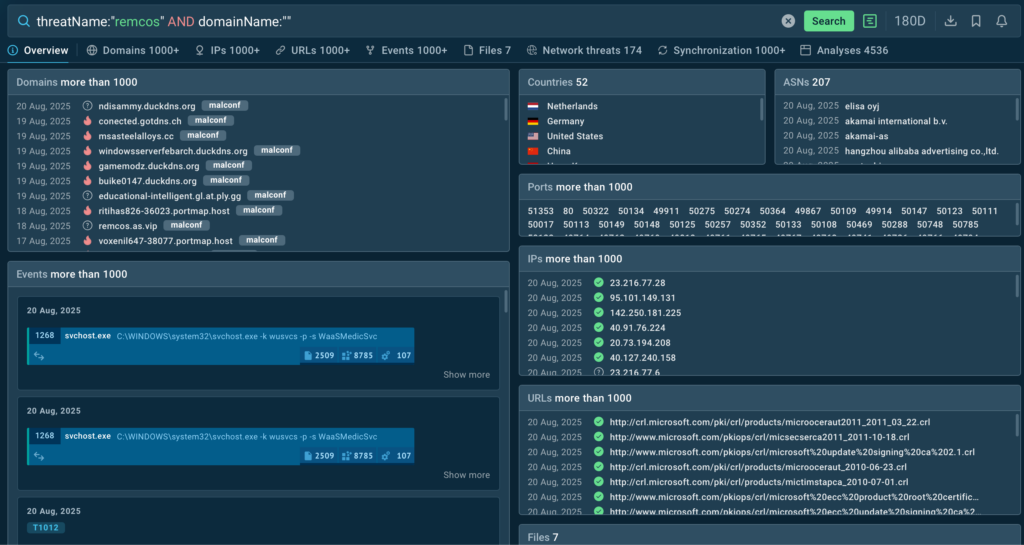Open domain msasteelalloys.cc
1024x545 pixels.
[136, 136]
